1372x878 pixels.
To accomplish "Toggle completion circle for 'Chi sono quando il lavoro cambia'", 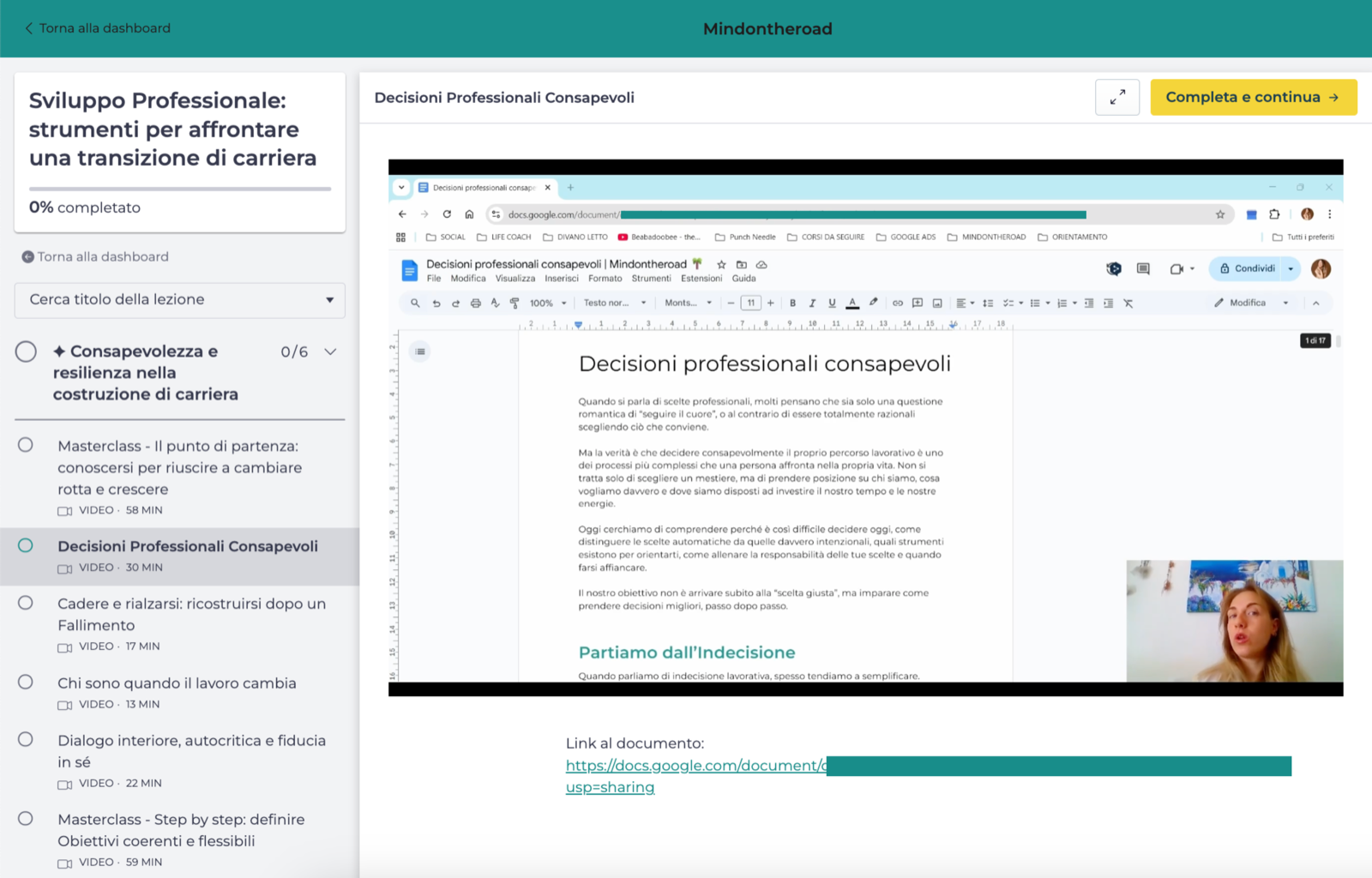I will pyautogui.click(x=26, y=682).
